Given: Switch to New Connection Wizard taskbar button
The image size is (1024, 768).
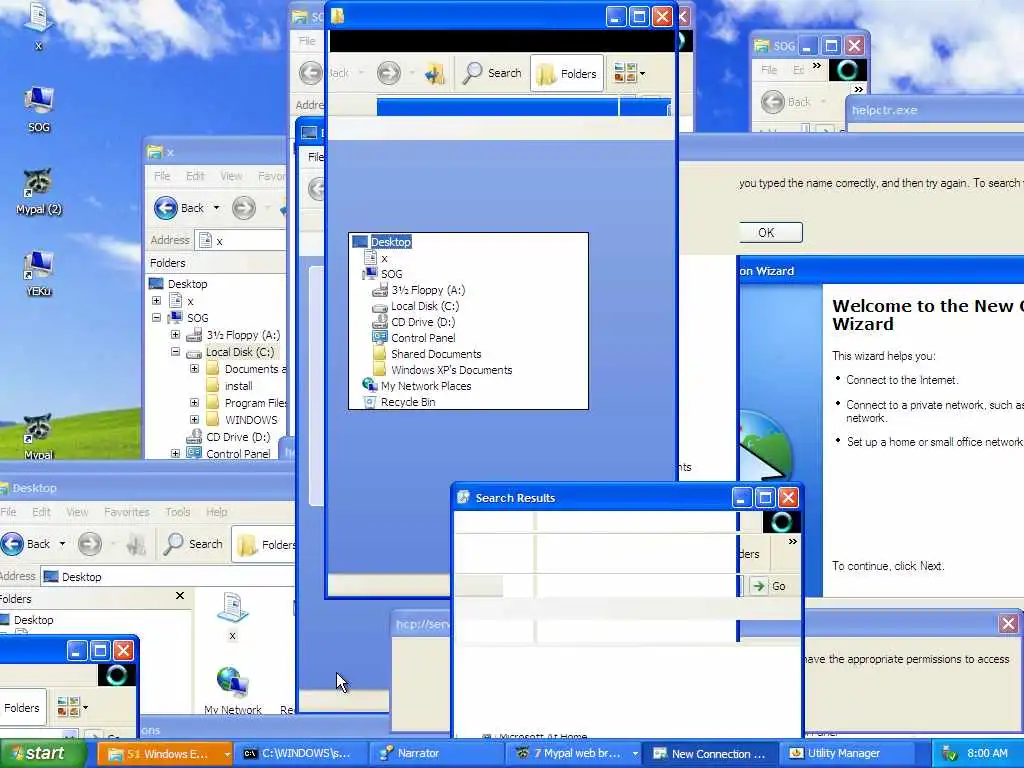Looking at the screenshot, I should (x=710, y=754).
